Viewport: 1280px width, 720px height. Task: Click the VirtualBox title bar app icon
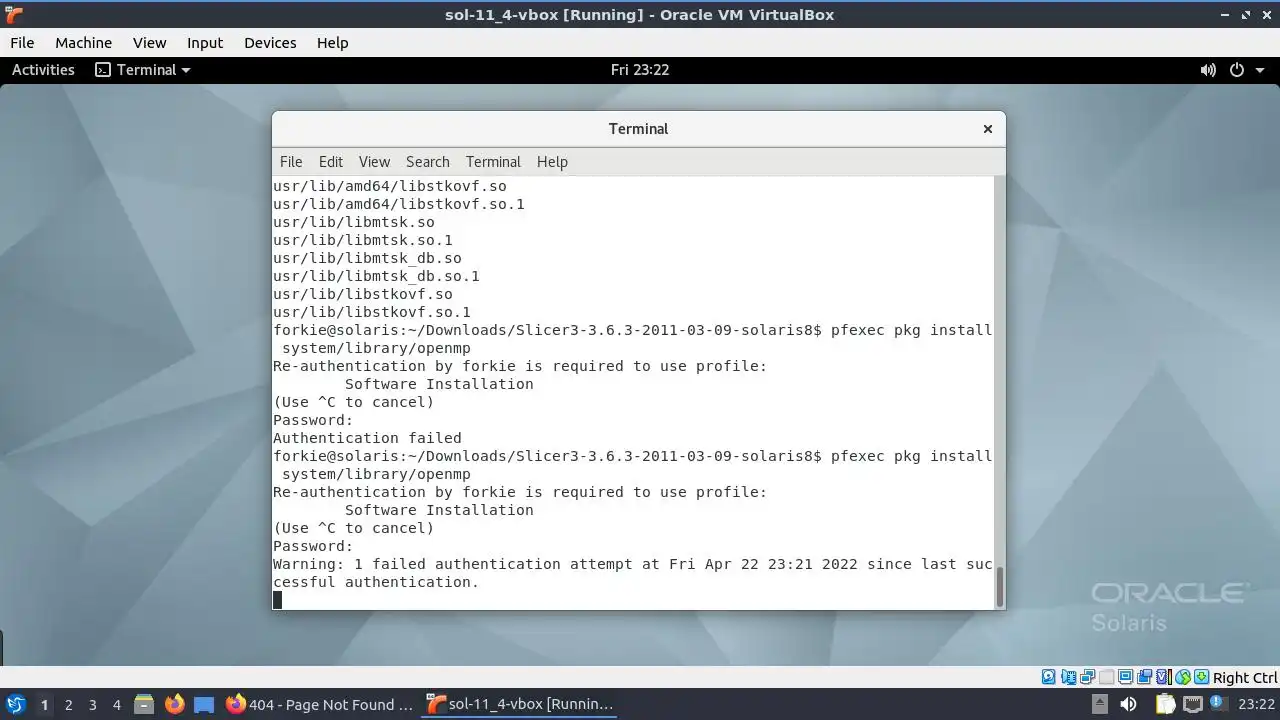click(14, 15)
